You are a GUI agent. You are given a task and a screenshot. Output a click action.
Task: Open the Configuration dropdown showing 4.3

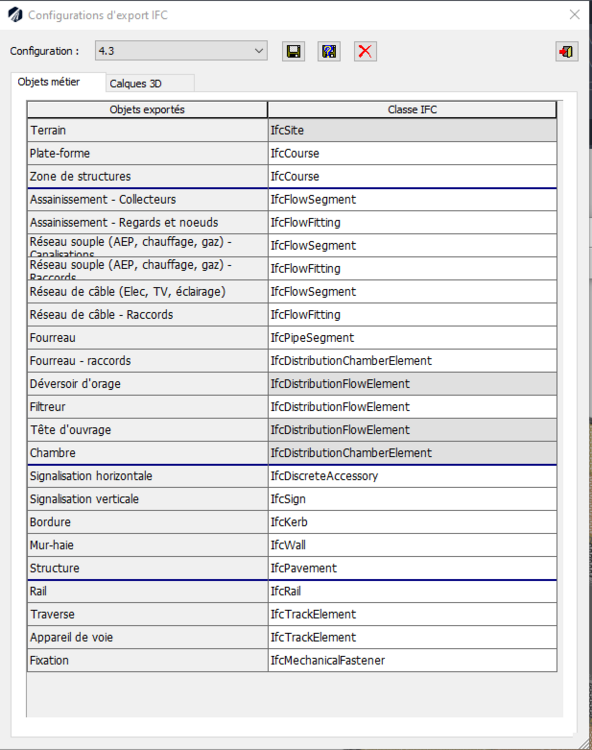(181, 51)
